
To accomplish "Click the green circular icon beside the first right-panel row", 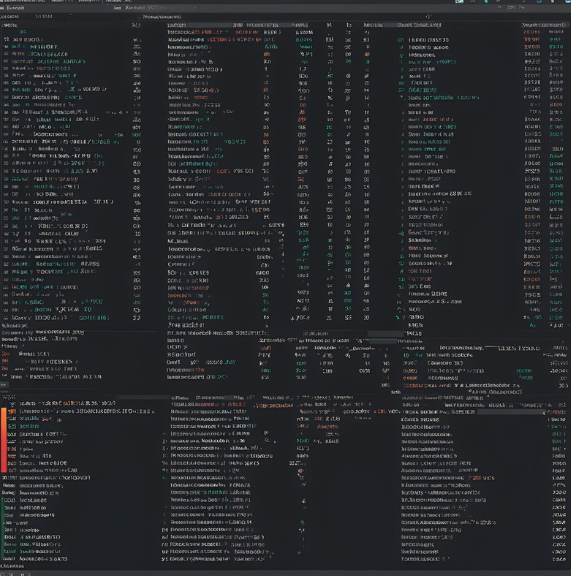I will click(x=401, y=40).
